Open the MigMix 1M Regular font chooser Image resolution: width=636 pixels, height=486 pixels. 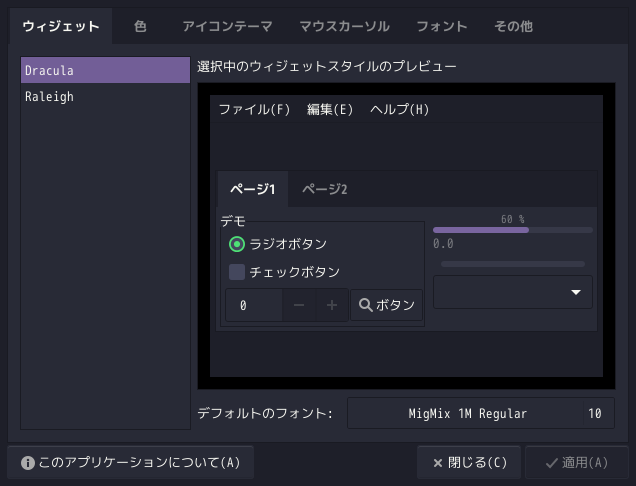481,413
